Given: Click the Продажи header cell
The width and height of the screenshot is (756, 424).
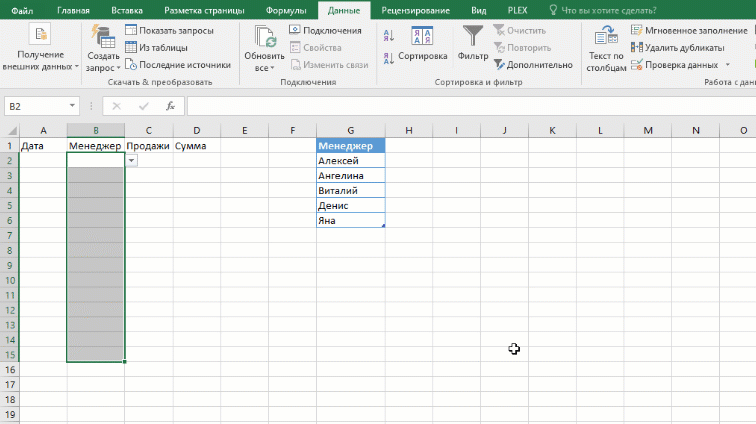Looking at the screenshot, I should (x=148, y=146).
